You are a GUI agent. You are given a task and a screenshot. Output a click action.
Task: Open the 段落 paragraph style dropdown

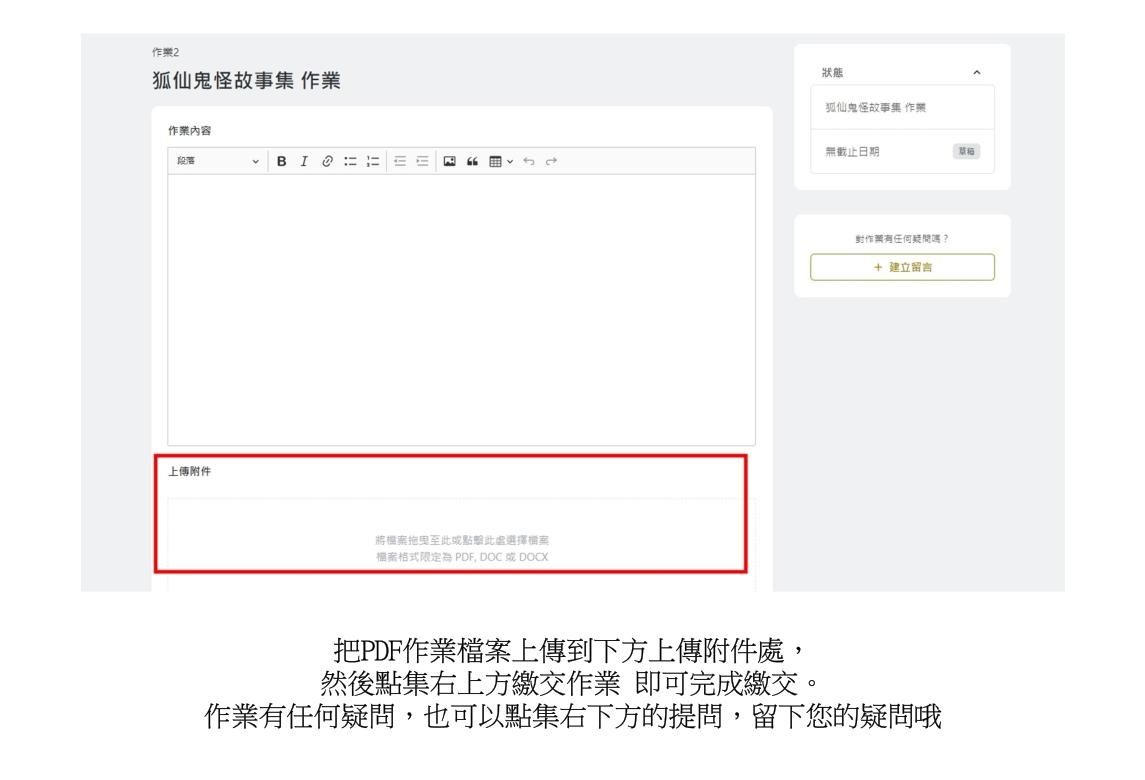point(217,162)
